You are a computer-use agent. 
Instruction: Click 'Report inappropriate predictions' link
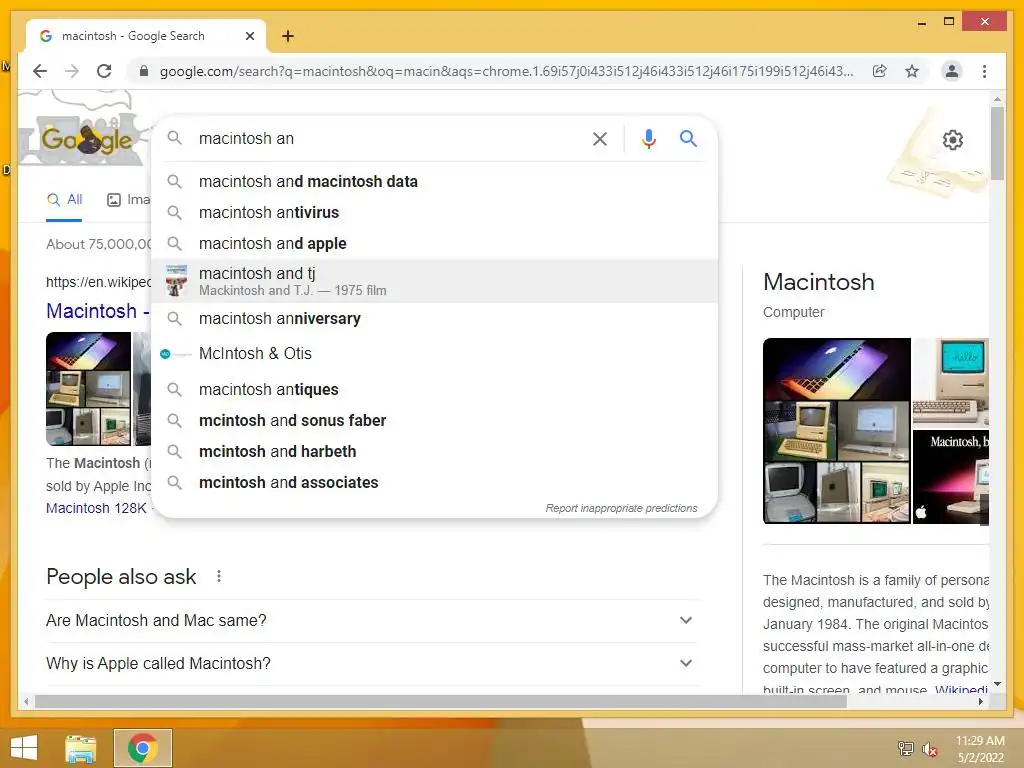coord(621,508)
